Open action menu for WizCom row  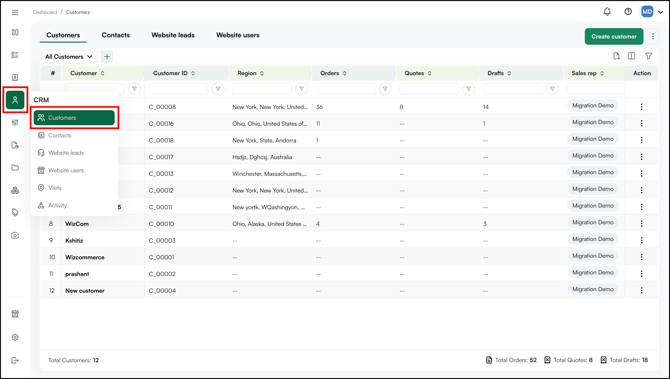point(641,223)
